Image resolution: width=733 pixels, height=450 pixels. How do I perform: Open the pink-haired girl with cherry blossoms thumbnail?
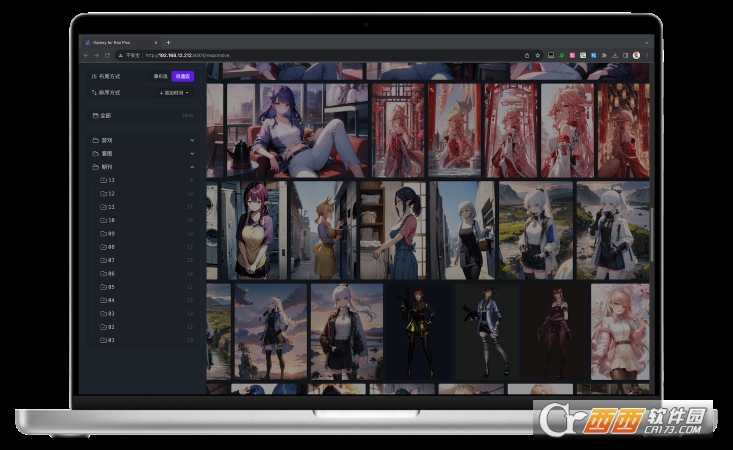click(620, 332)
